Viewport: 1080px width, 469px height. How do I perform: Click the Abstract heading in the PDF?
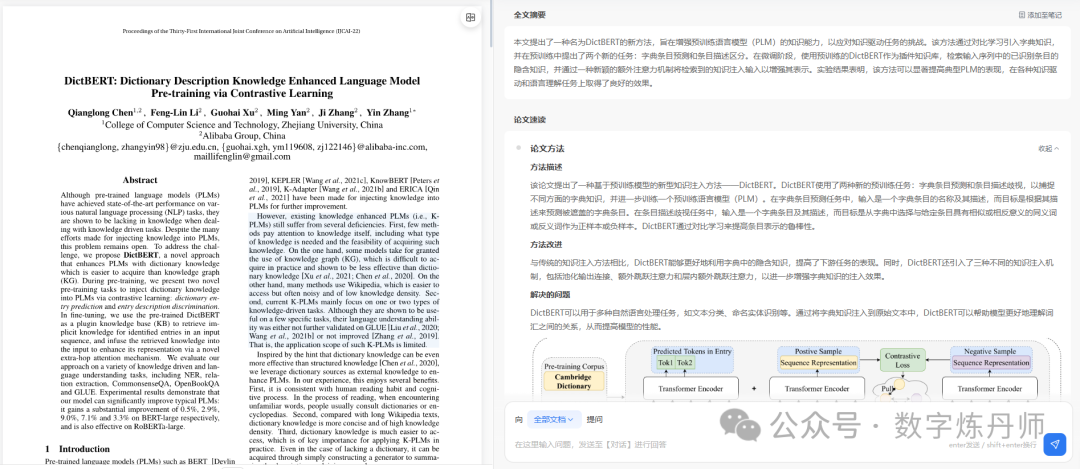pos(141,180)
